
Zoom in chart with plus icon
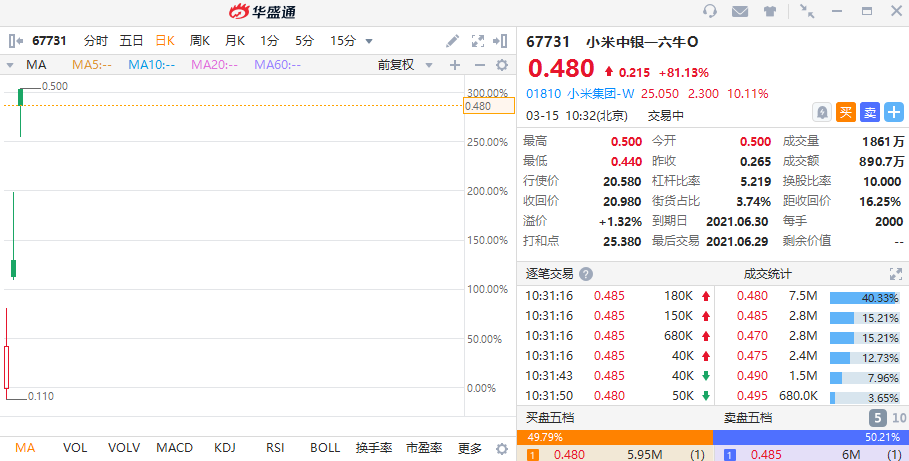click(455, 65)
